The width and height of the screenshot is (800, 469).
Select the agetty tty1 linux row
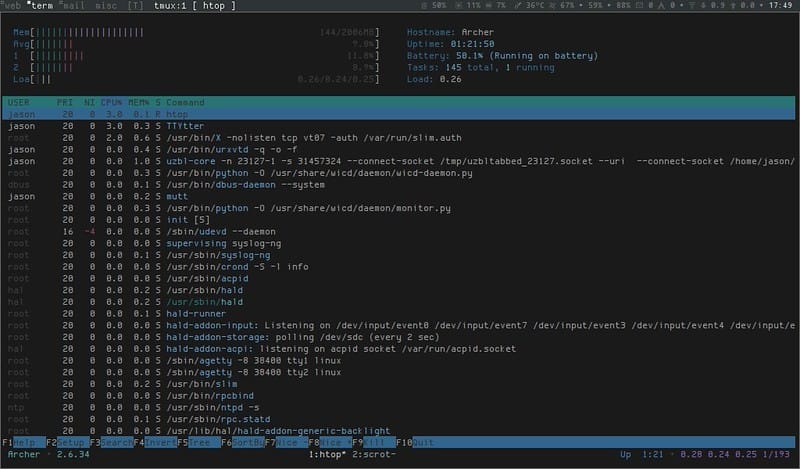click(x=398, y=361)
